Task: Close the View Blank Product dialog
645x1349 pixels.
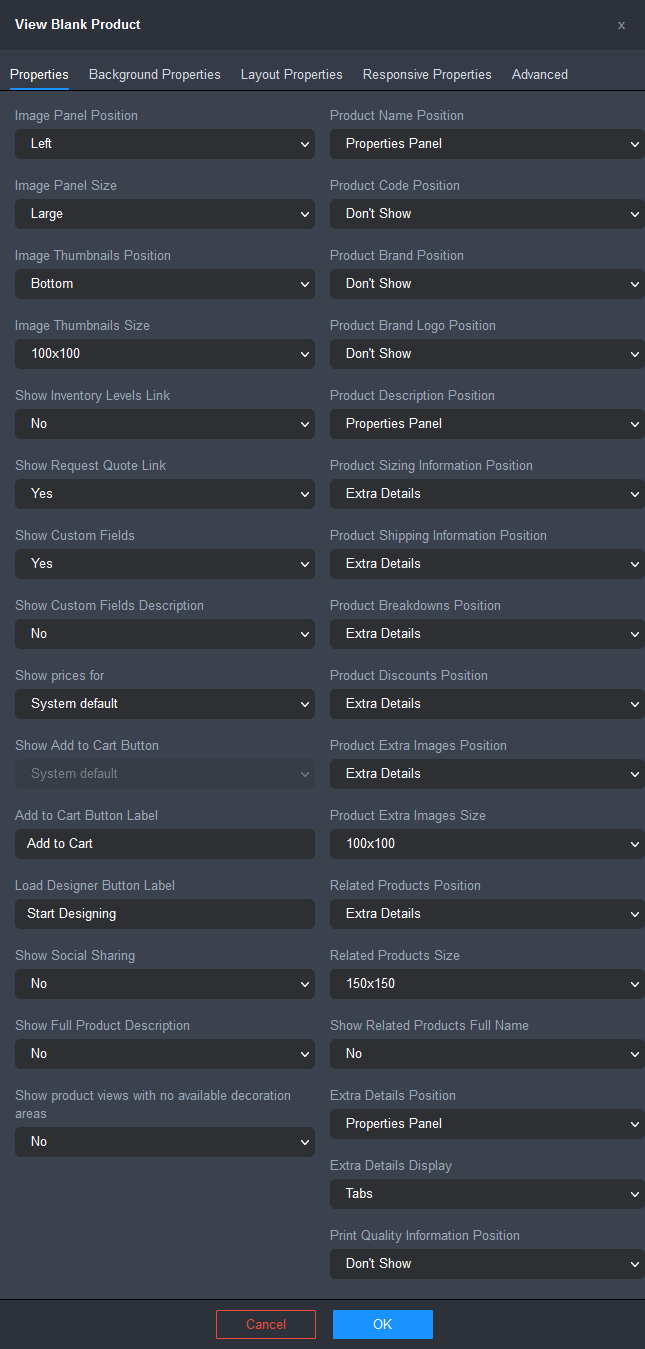Action: 621,25
